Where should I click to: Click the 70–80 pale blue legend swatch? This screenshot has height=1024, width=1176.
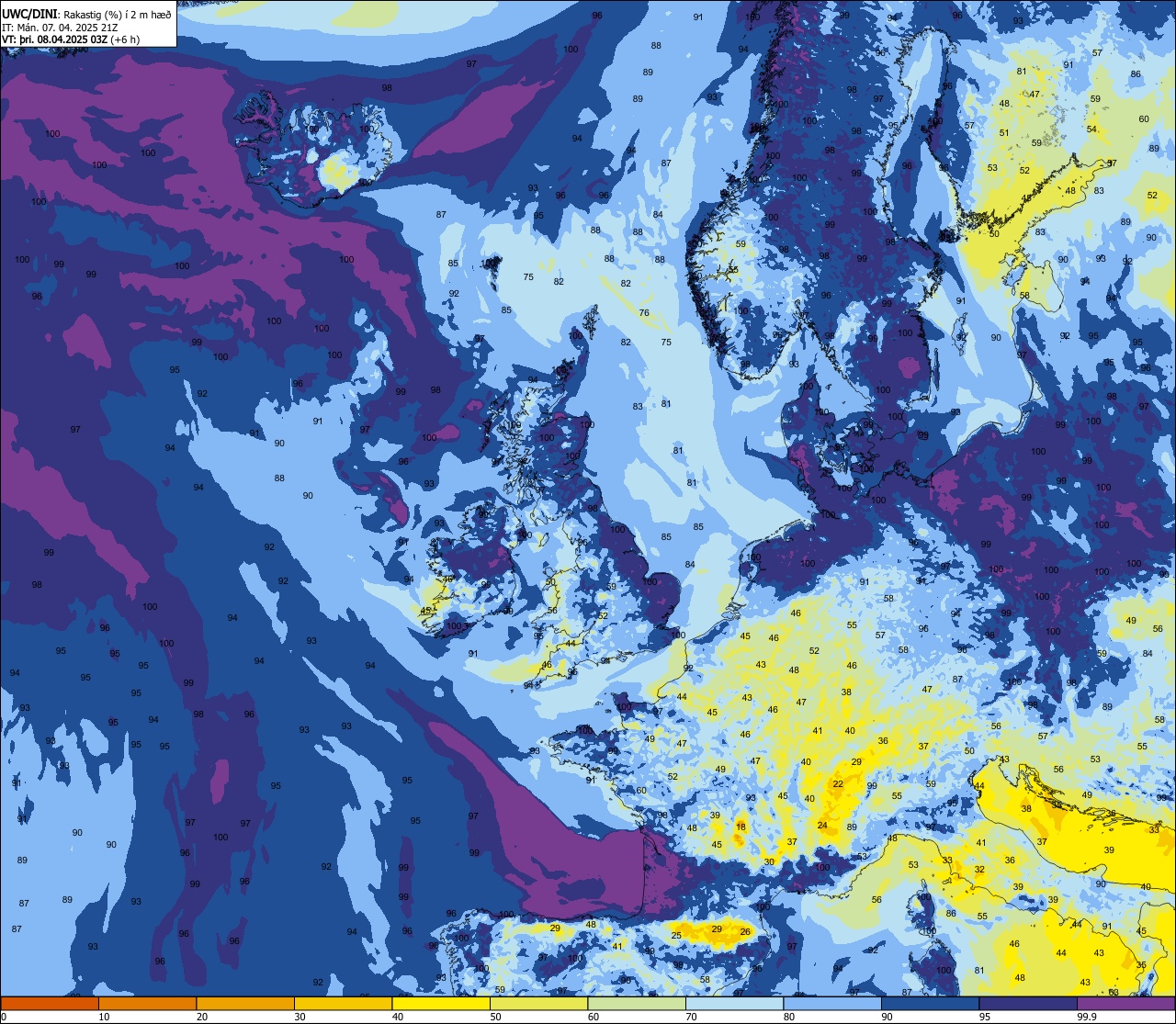pyautogui.click(x=734, y=1003)
